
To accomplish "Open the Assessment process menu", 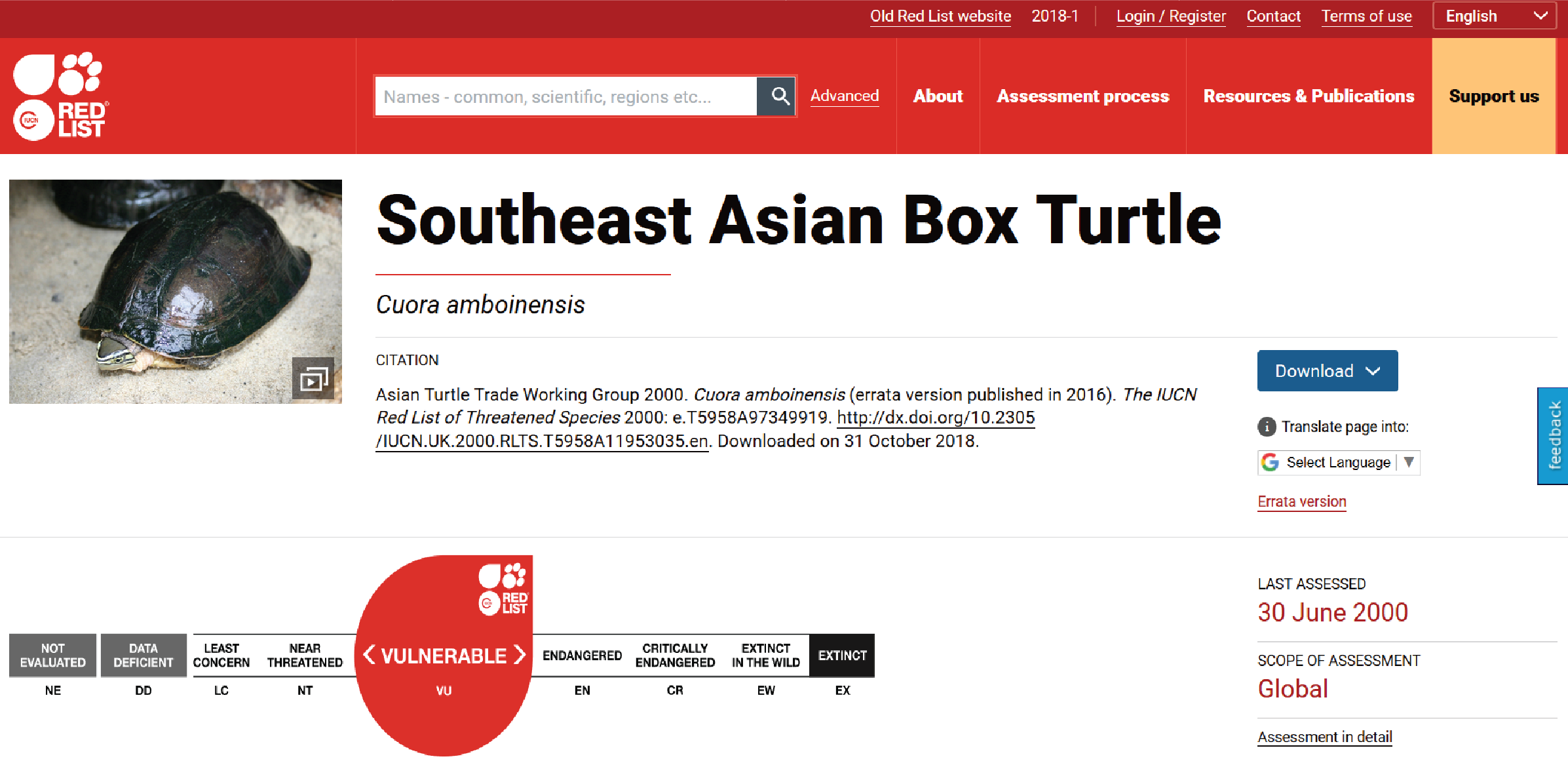I will click(x=1082, y=96).
